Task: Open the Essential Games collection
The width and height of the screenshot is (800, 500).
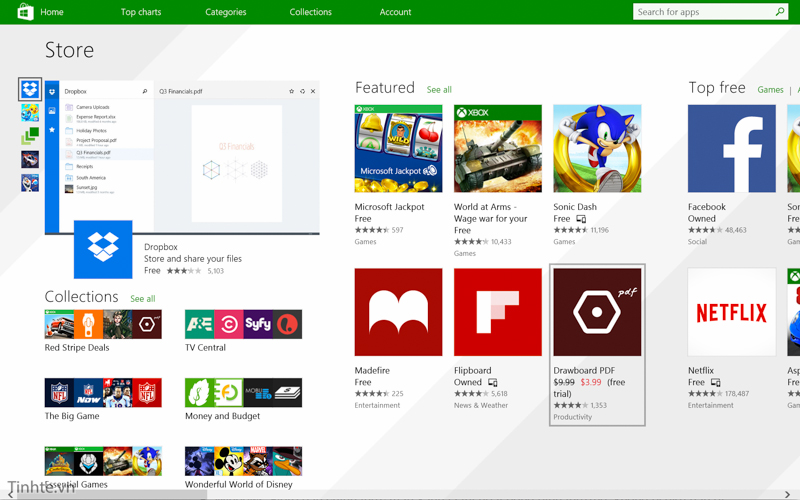Action: [x=103, y=461]
